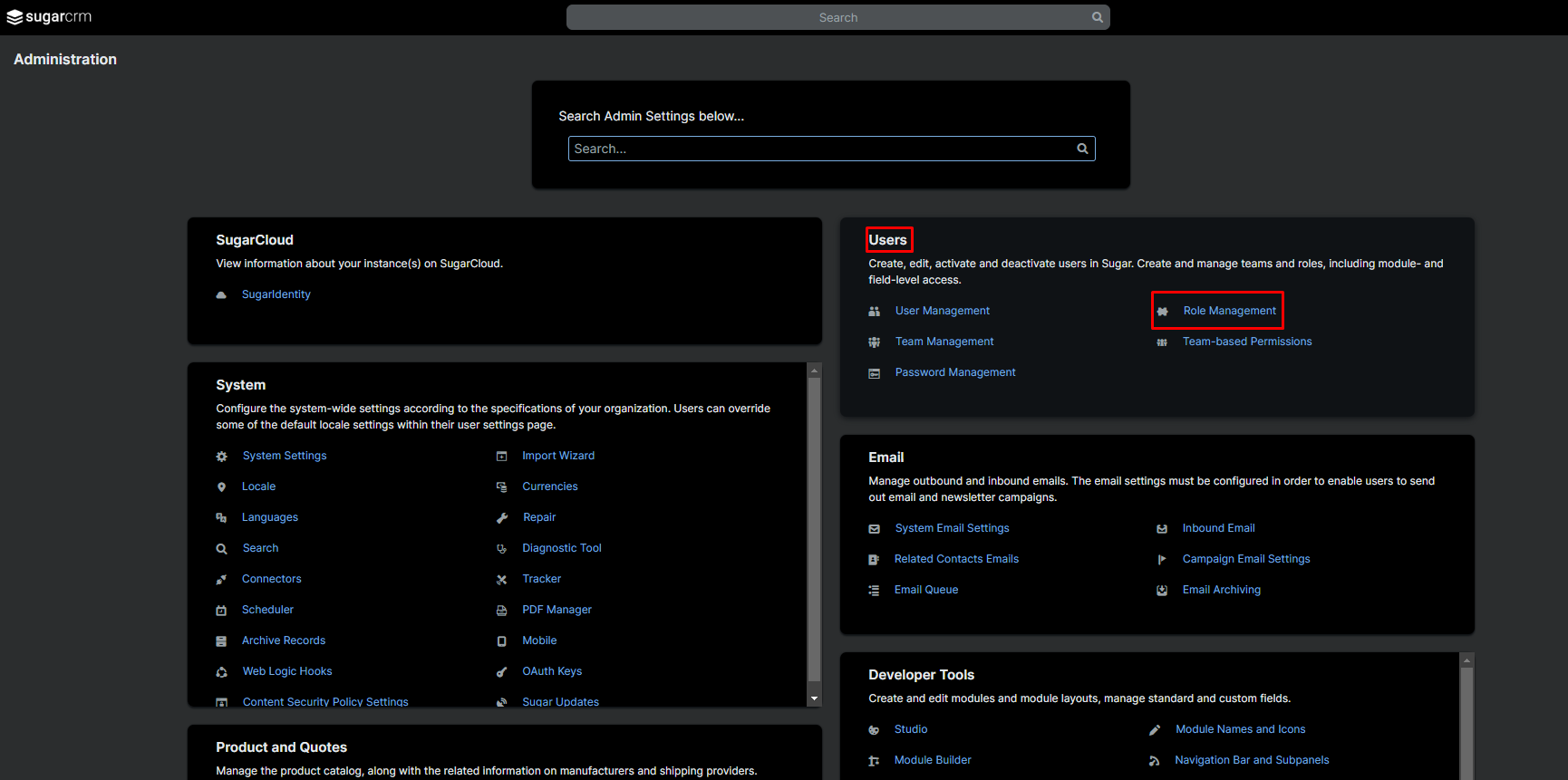Click the users icon beside User Management
Viewport: 1568px width, 780px height.
coord(874,312)
